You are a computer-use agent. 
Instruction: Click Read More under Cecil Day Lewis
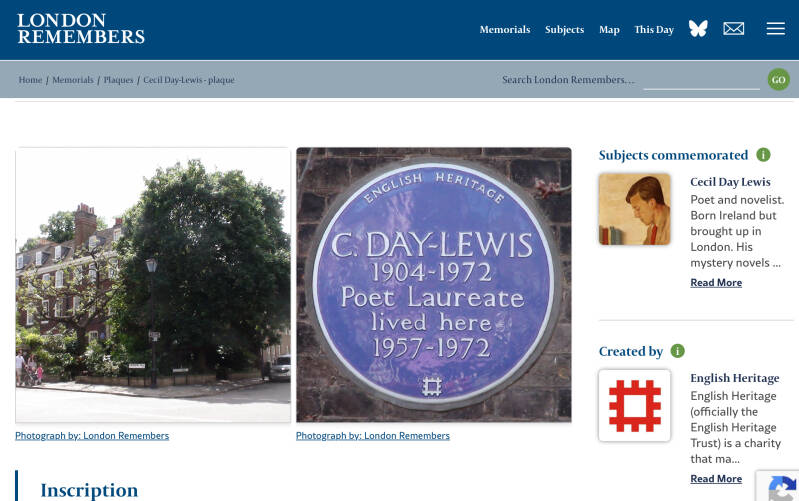(716, 282)
